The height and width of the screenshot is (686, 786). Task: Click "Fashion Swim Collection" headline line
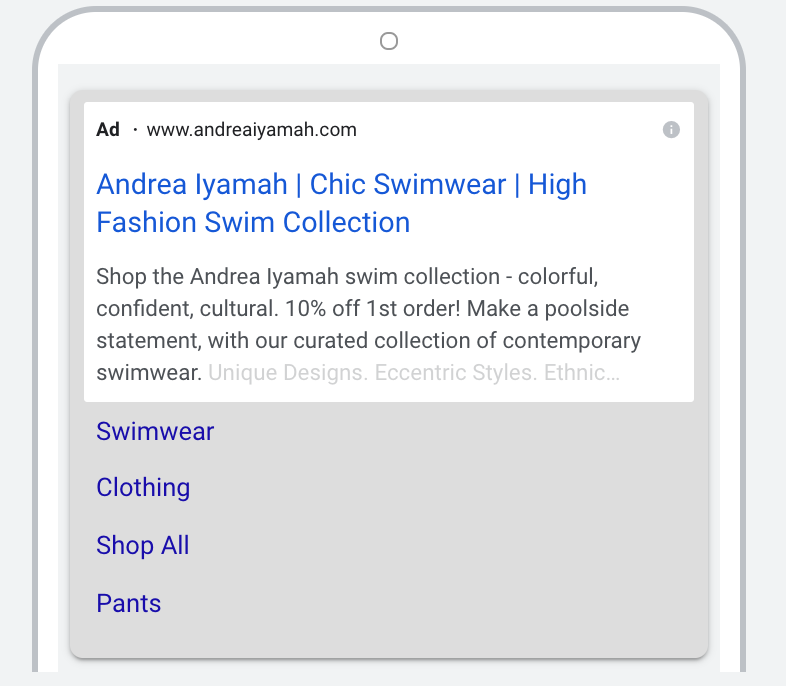pyautogui.click(x=253, y=222)
